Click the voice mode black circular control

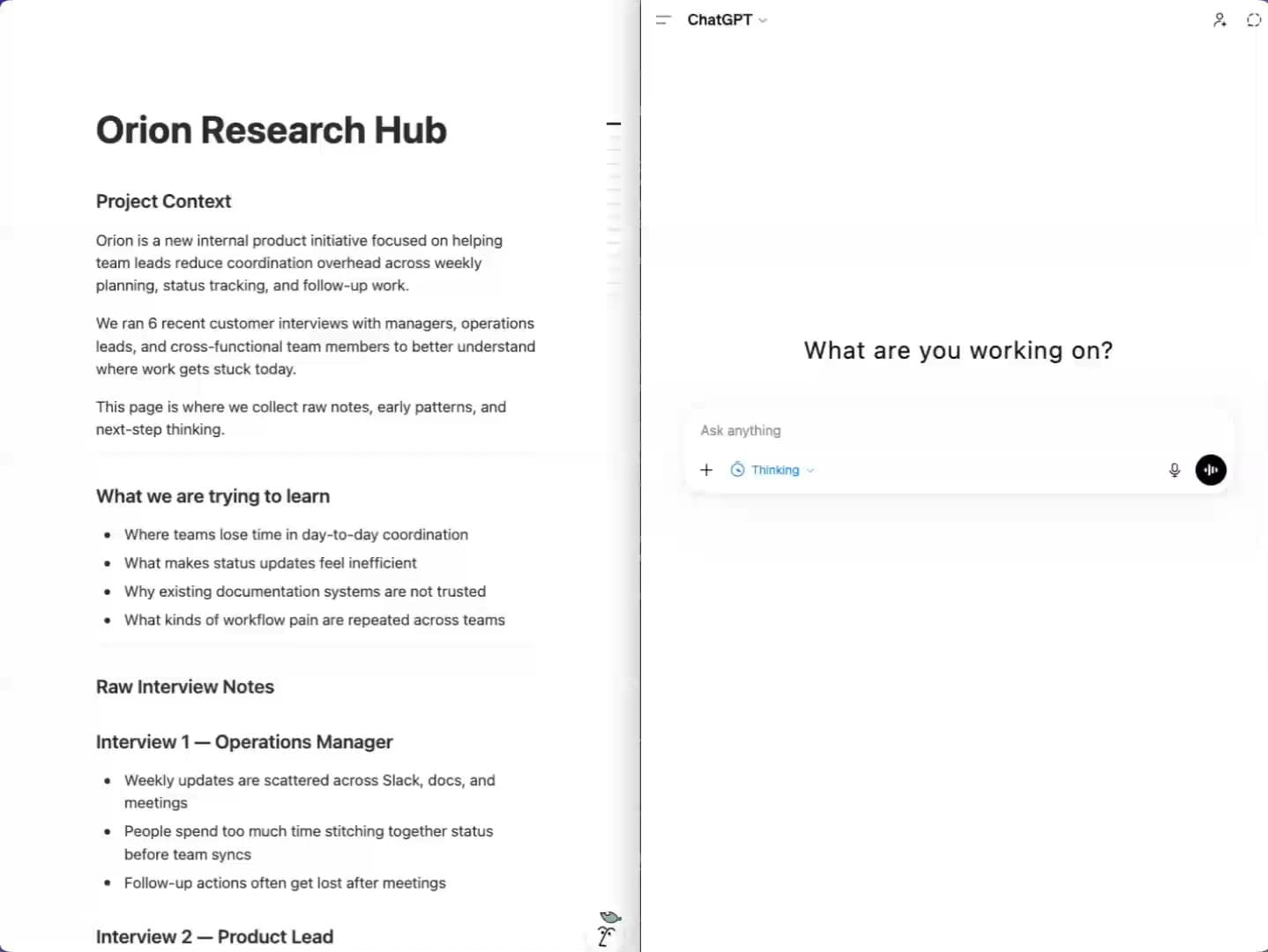1211,470
